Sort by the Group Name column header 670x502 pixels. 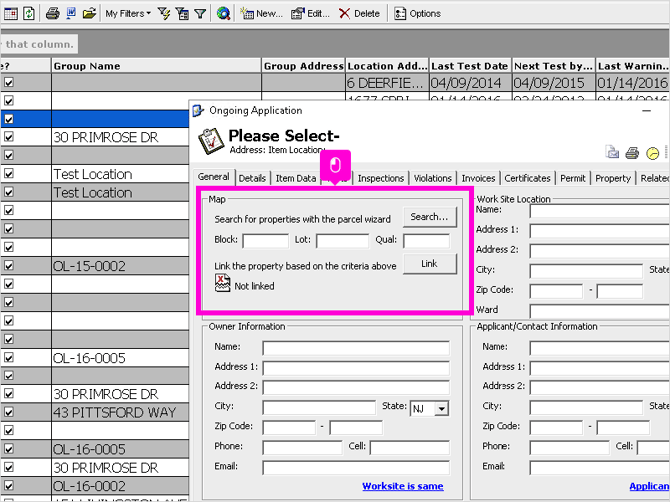point(156,66)
